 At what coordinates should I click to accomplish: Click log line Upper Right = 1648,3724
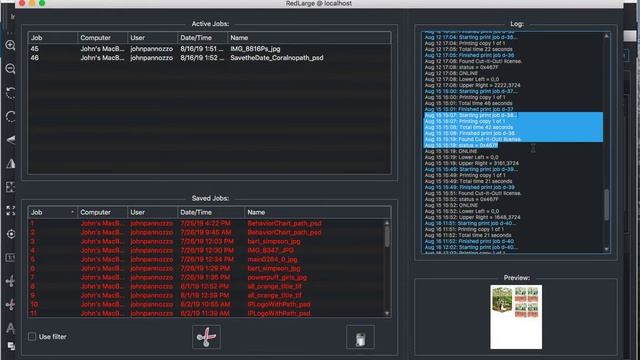(x=472, y=217)
